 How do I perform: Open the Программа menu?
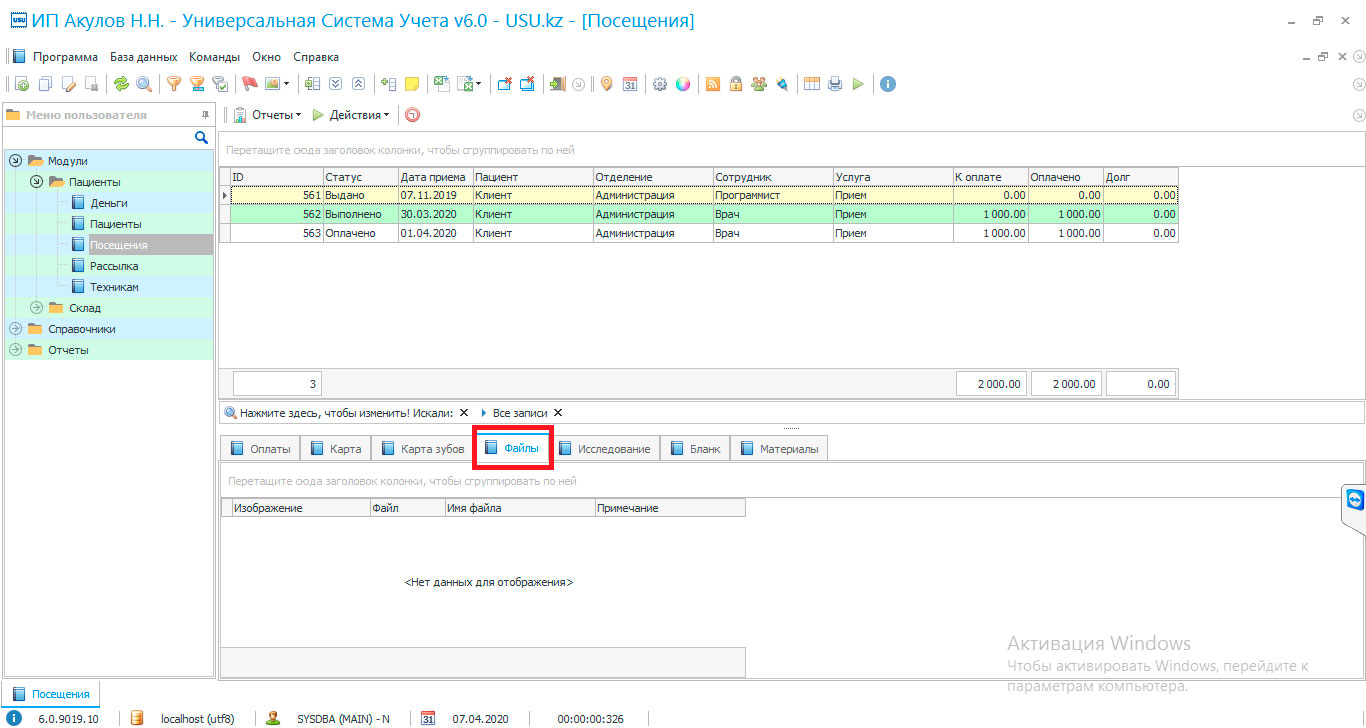65,57
